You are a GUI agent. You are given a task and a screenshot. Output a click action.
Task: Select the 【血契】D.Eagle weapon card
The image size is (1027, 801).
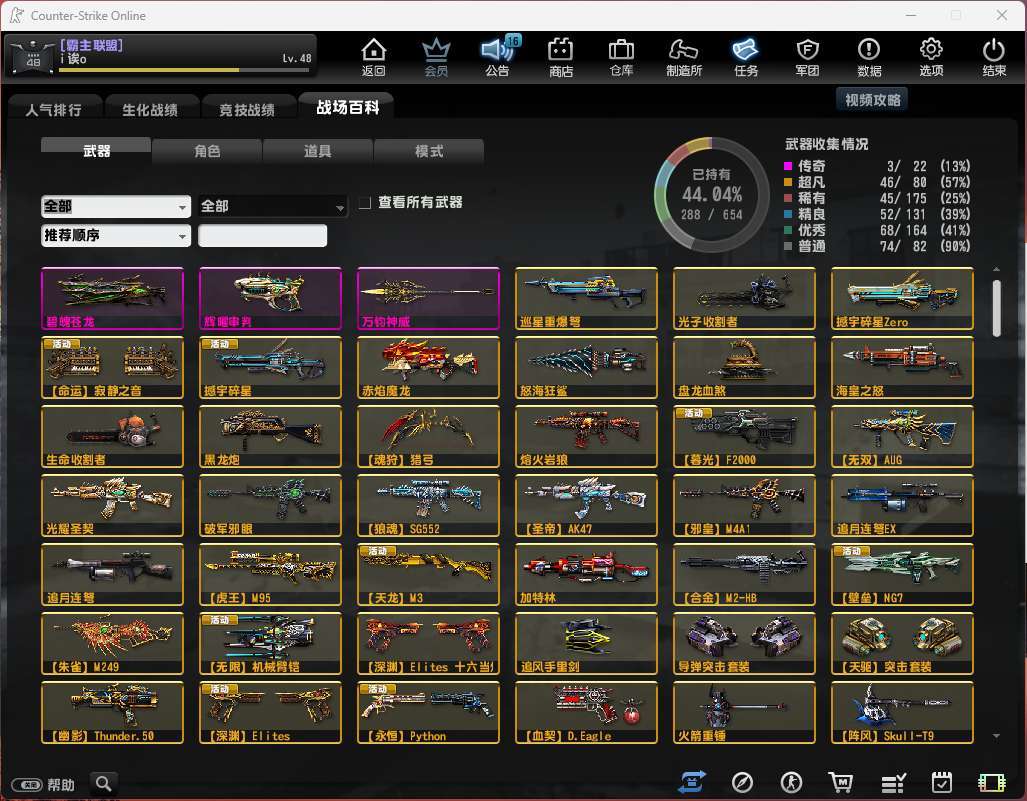(586, 713)
